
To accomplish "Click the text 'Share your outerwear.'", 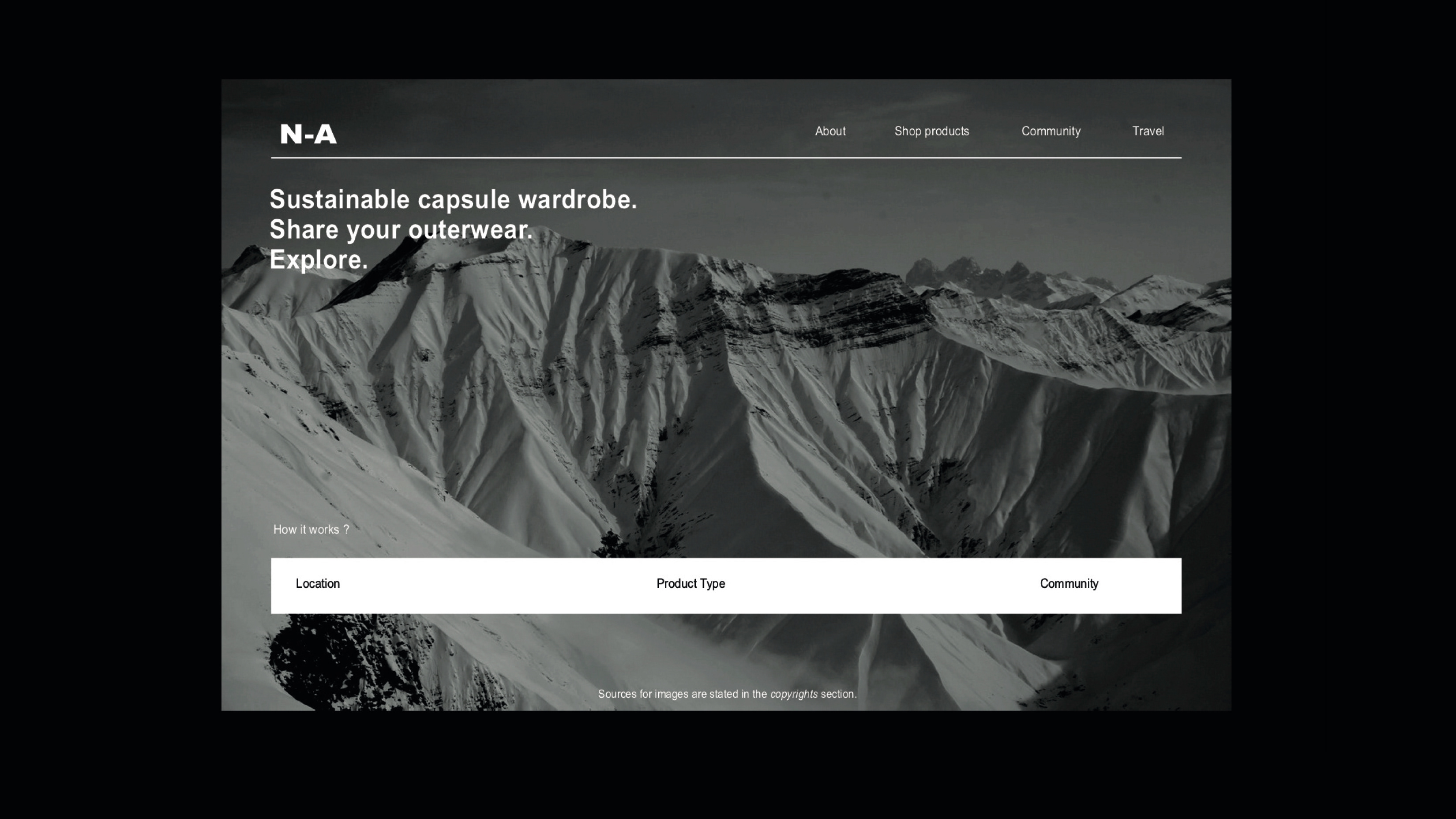I will [401, 230].
